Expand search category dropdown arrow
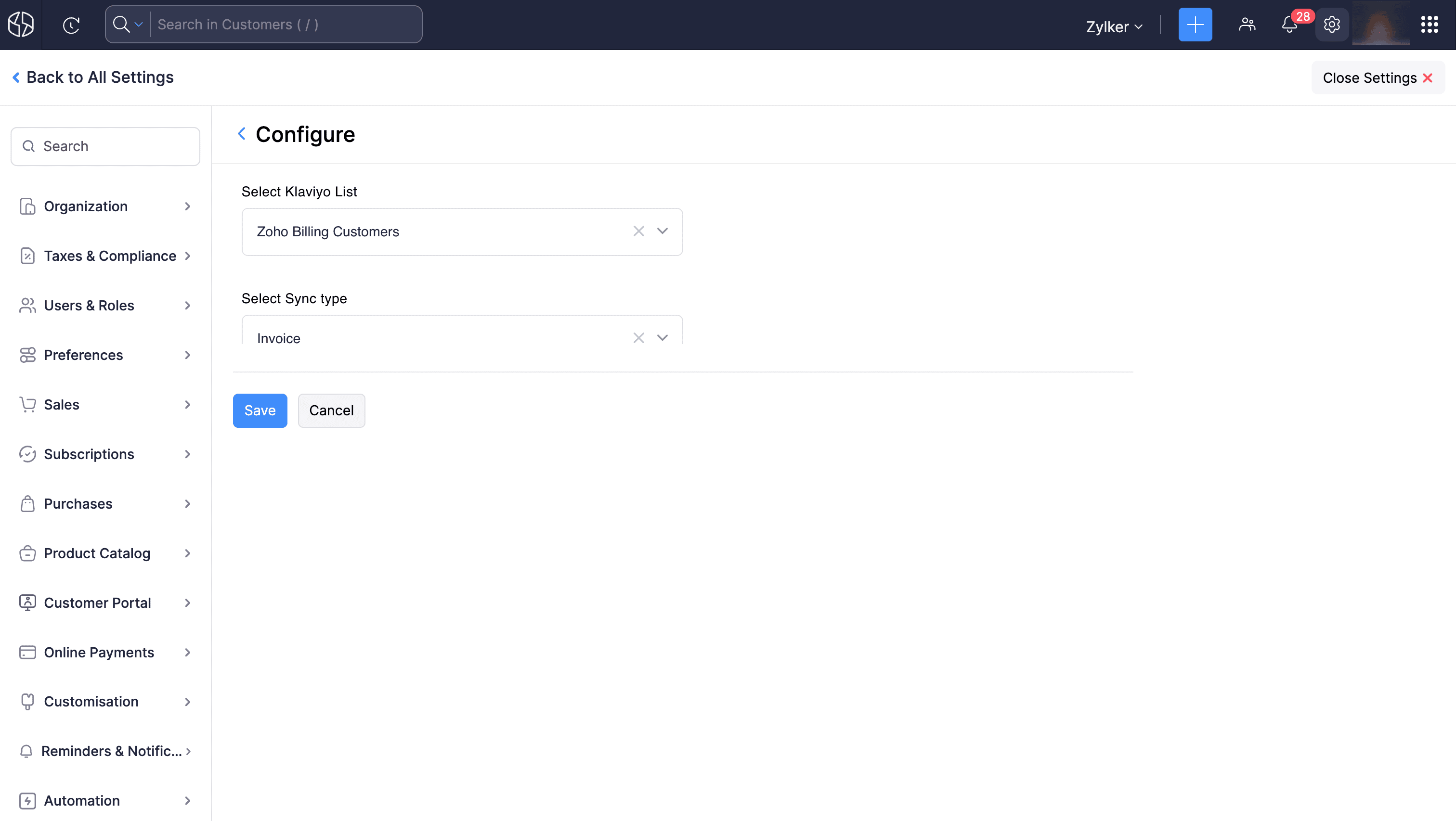Image resolution: width=1456 pixels, height=821 pixels. tap(139, 25)
